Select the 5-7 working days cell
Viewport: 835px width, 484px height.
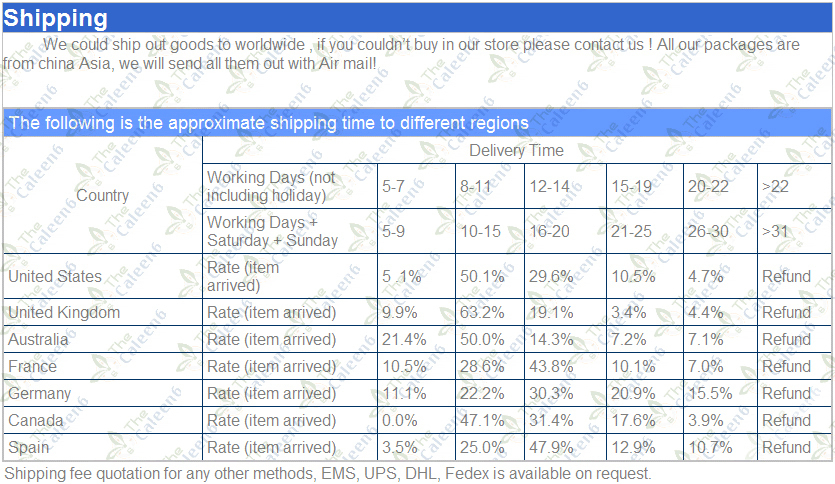point(416,186)
